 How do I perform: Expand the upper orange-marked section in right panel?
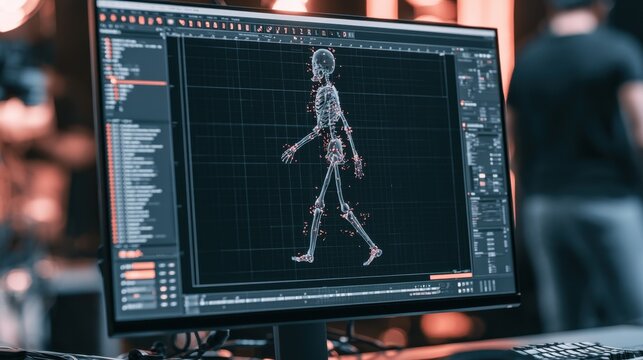(x=463, y=104)
